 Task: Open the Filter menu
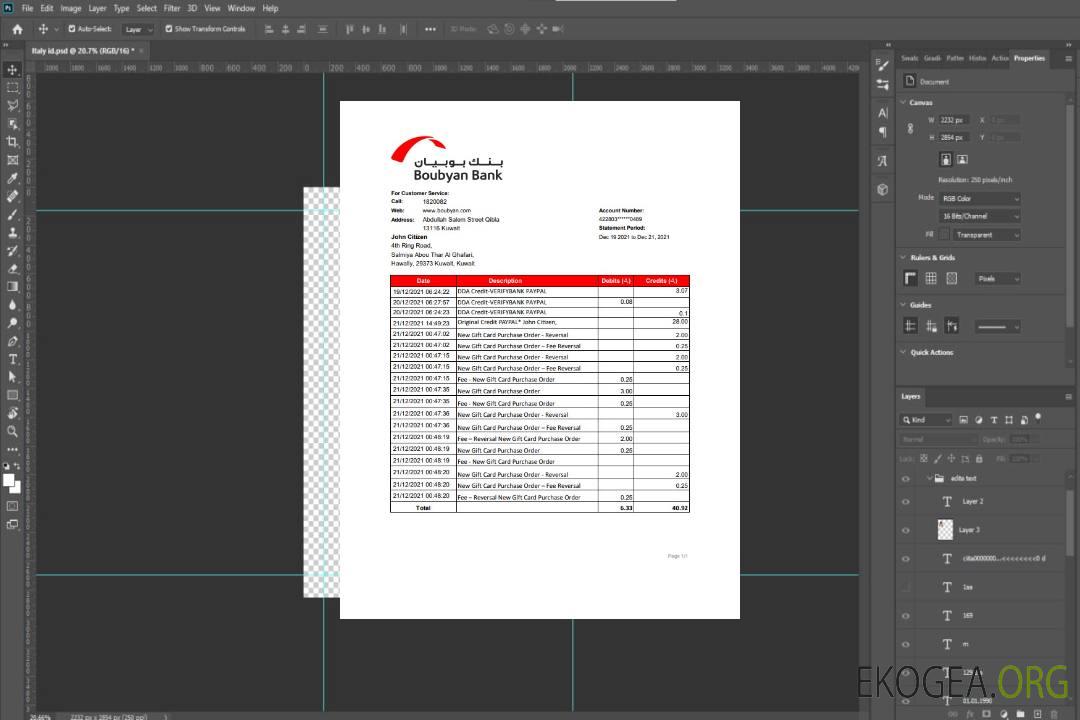pos(172,8)
